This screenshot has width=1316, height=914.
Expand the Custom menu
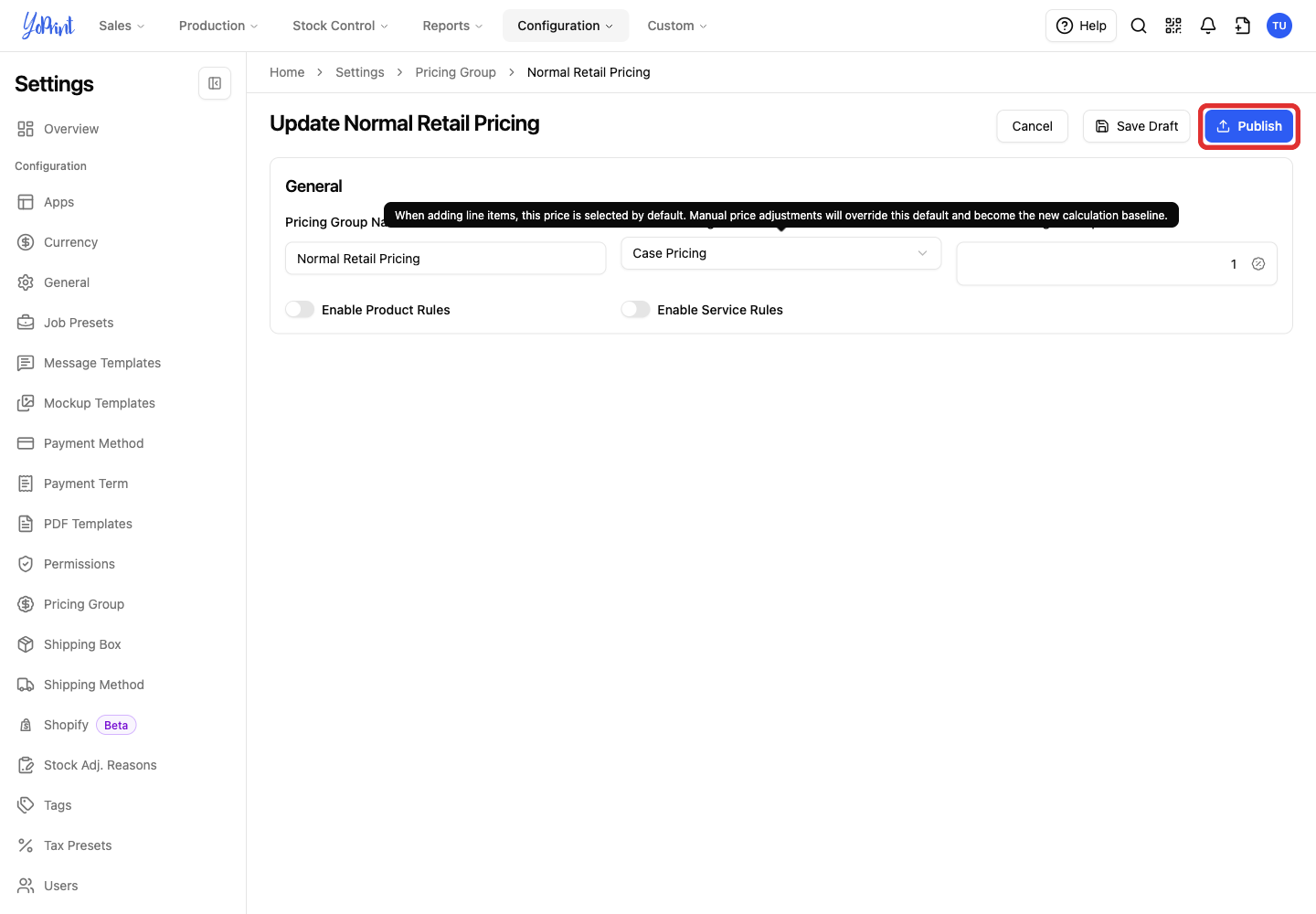[x=677, y=26]
